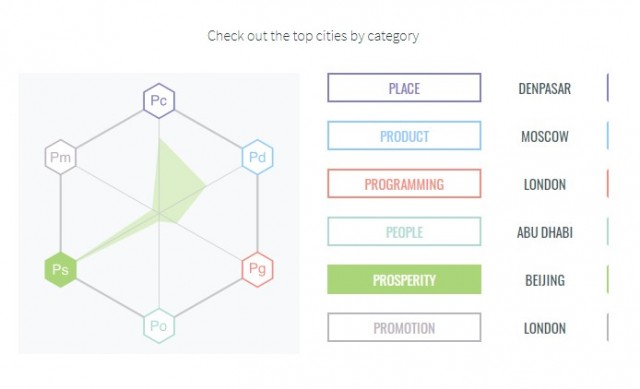Click LONDON next to PROMOTION
Image resolution: width=640 pixels, height=389 pixels.
[x=544, y=328]
